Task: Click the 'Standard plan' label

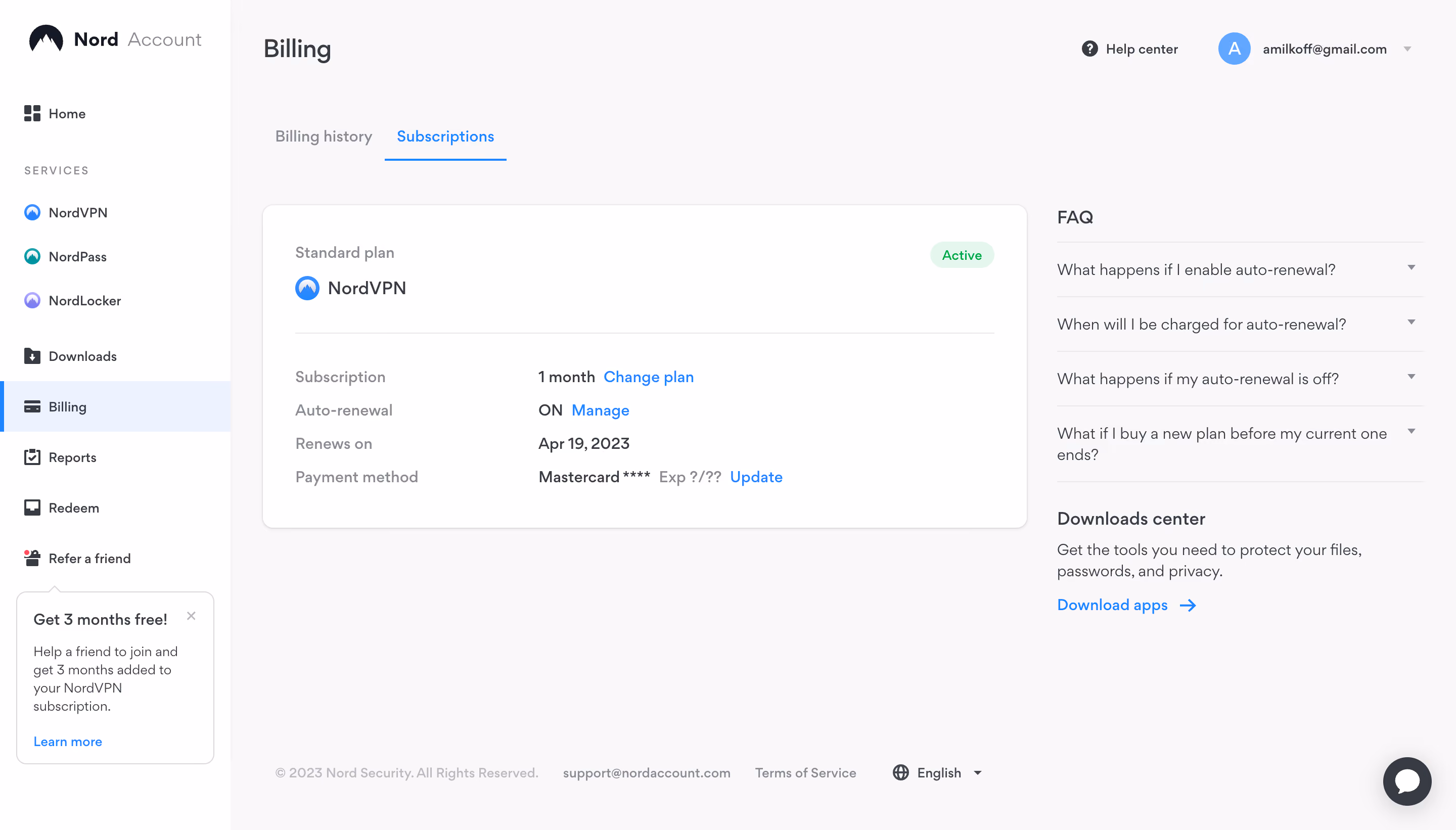Action: coord(344,253)
